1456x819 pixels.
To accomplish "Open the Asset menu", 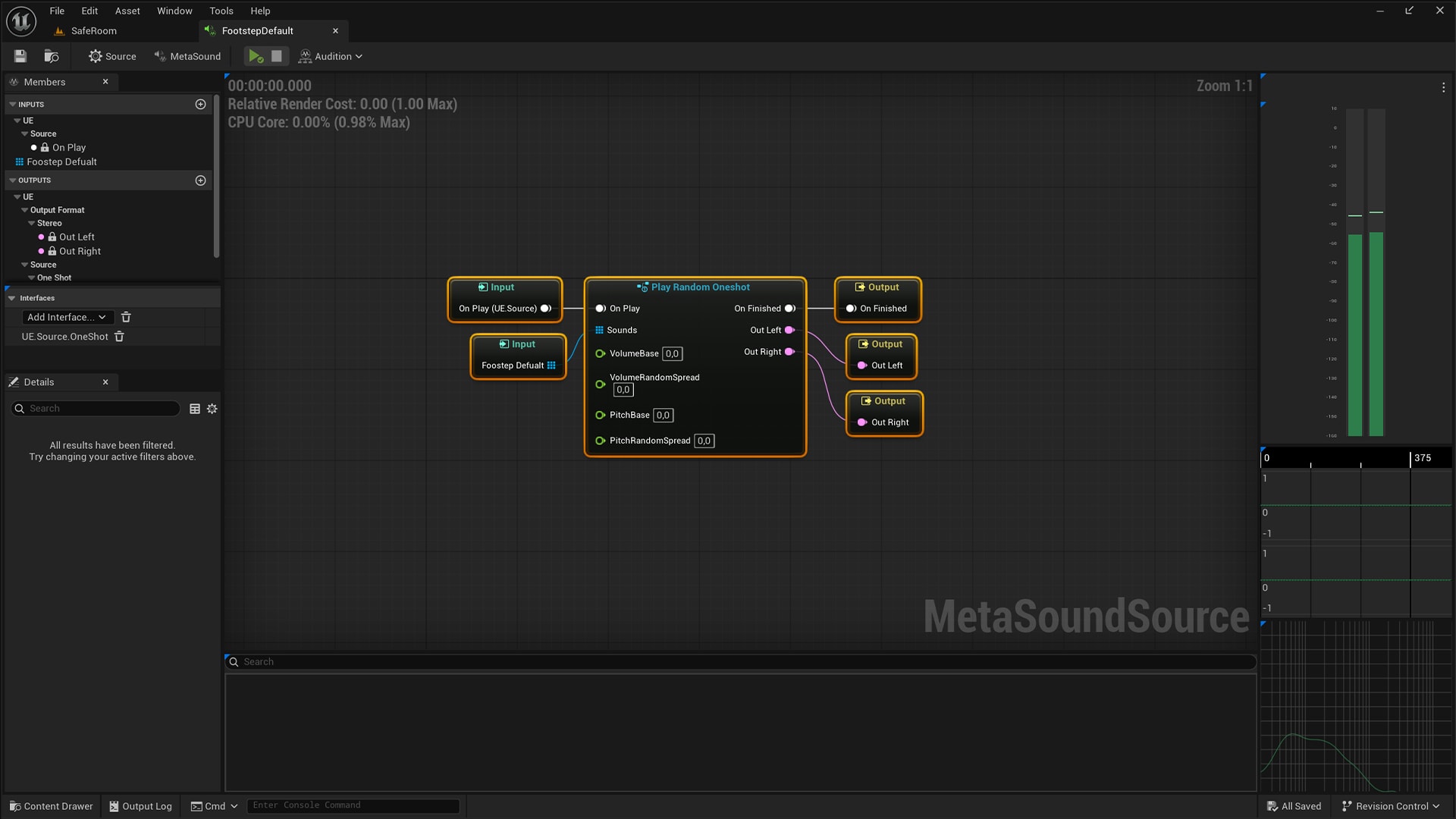I will coord(127,11).
